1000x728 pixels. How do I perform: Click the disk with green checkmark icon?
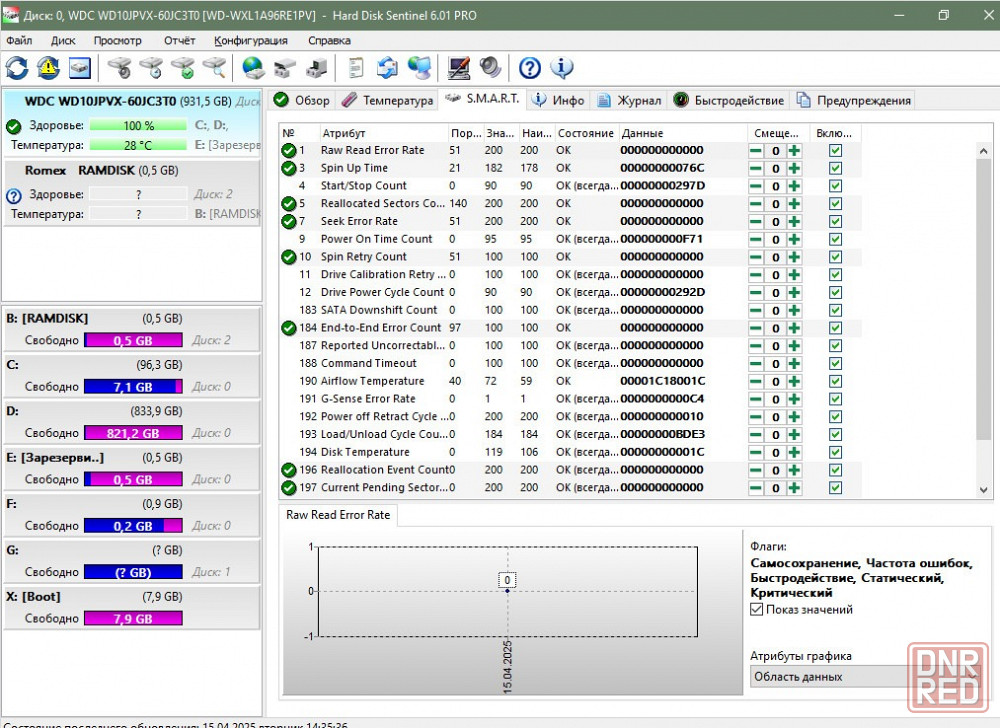click(x=184, y=68)
